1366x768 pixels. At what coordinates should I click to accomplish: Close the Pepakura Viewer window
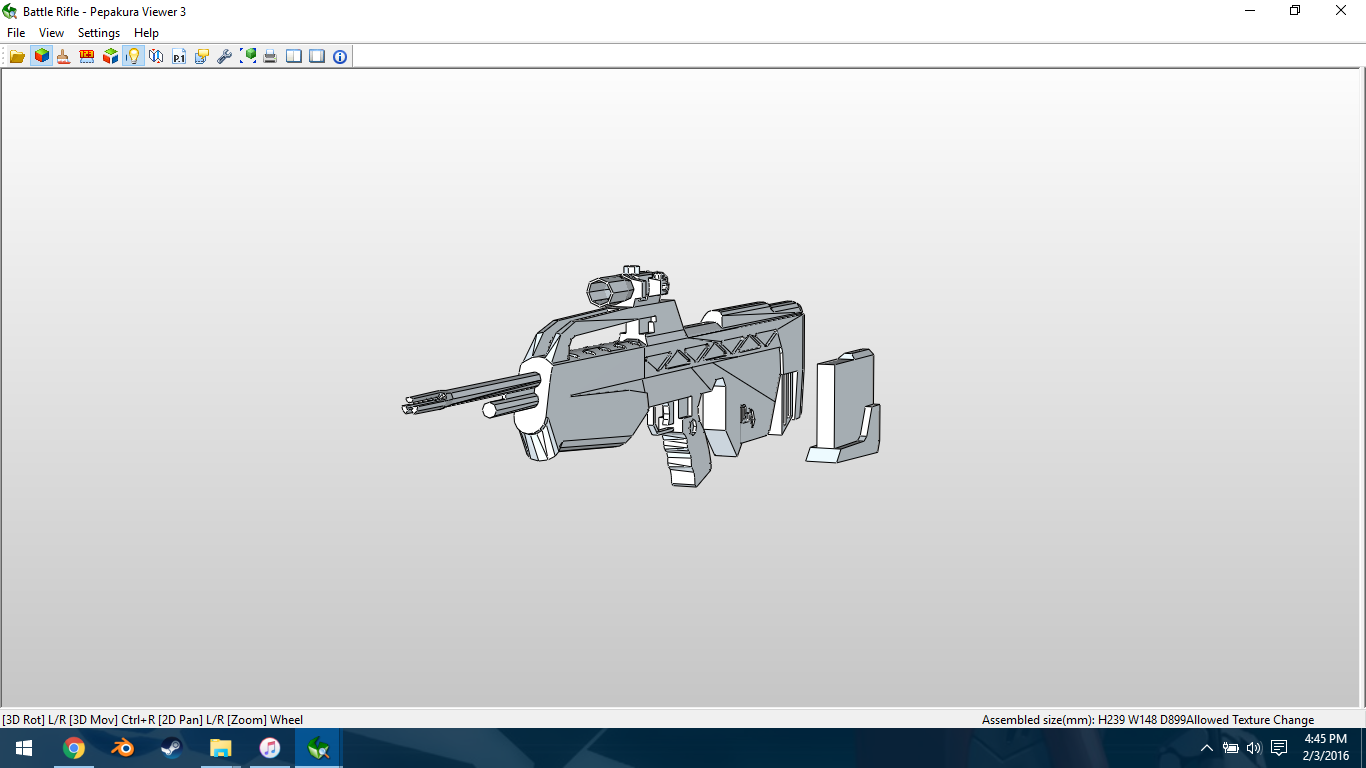[x=1342, y=11]
